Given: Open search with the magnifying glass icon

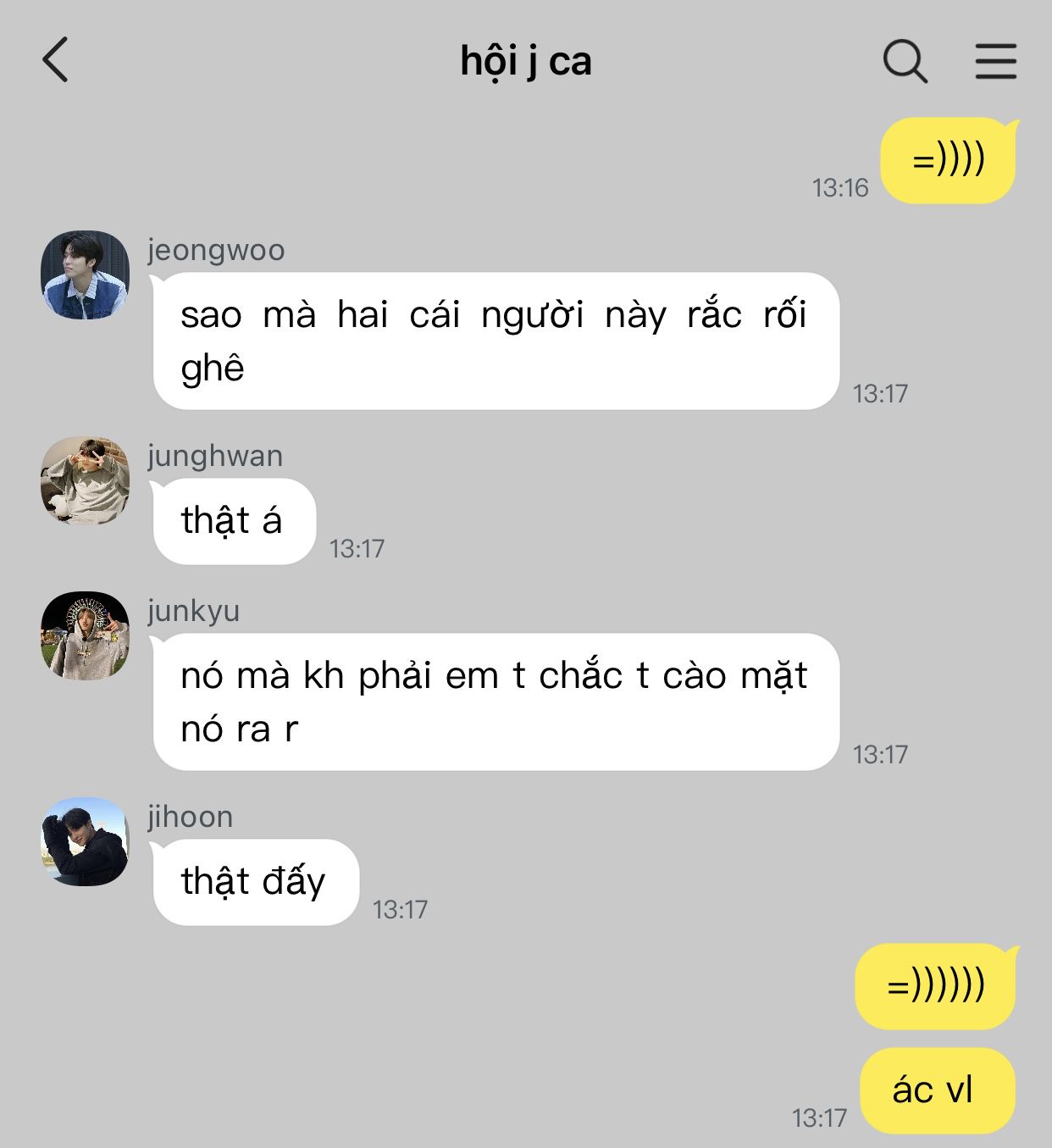Looking at the screenshot, I should 905,61.
